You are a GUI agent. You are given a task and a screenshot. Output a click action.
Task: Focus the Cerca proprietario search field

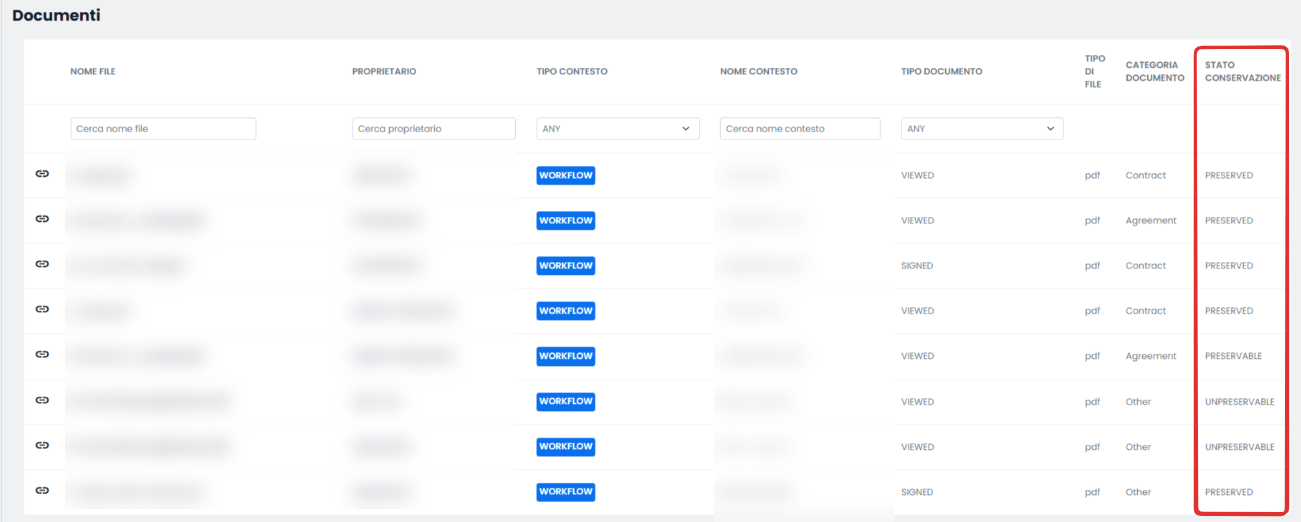click(434, 128)
